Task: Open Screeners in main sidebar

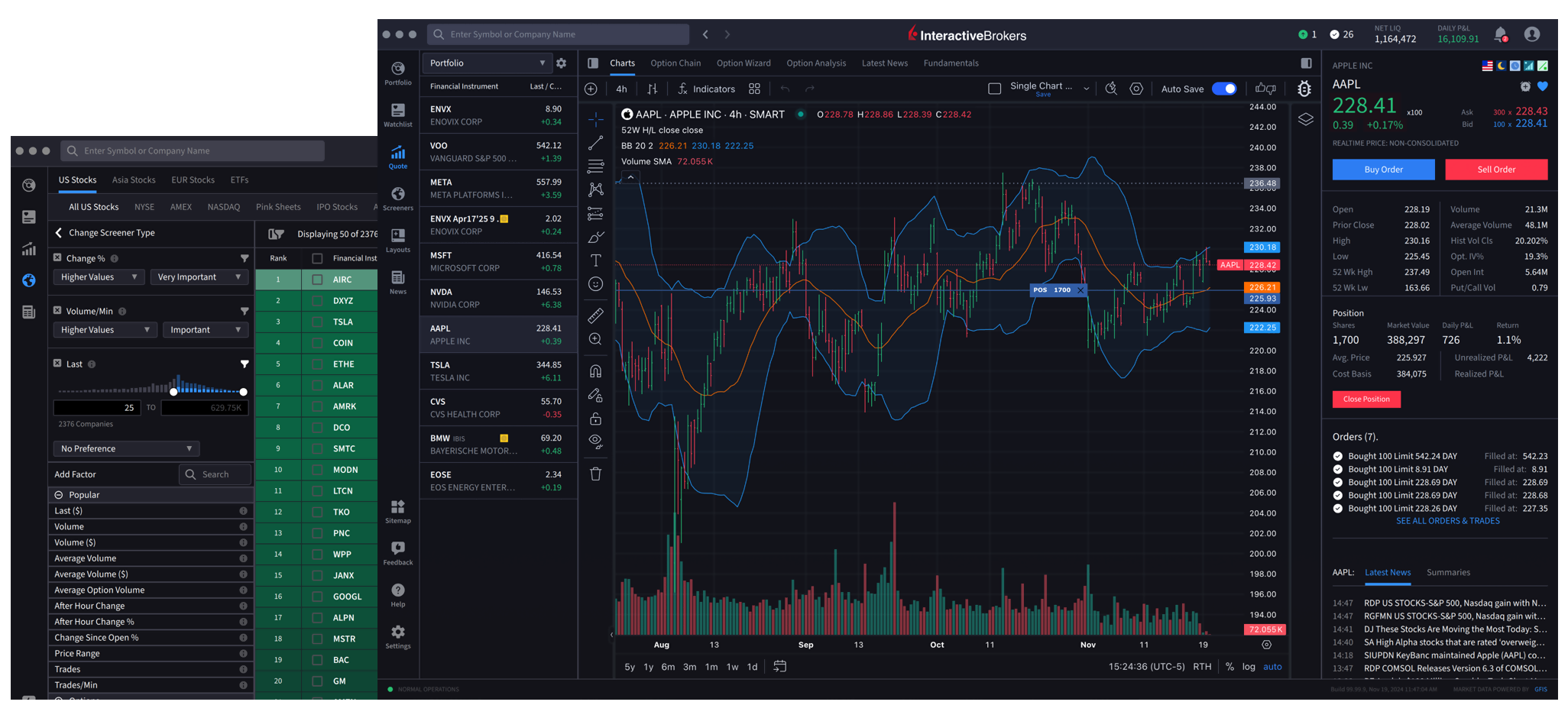Action: pos(398,199)
